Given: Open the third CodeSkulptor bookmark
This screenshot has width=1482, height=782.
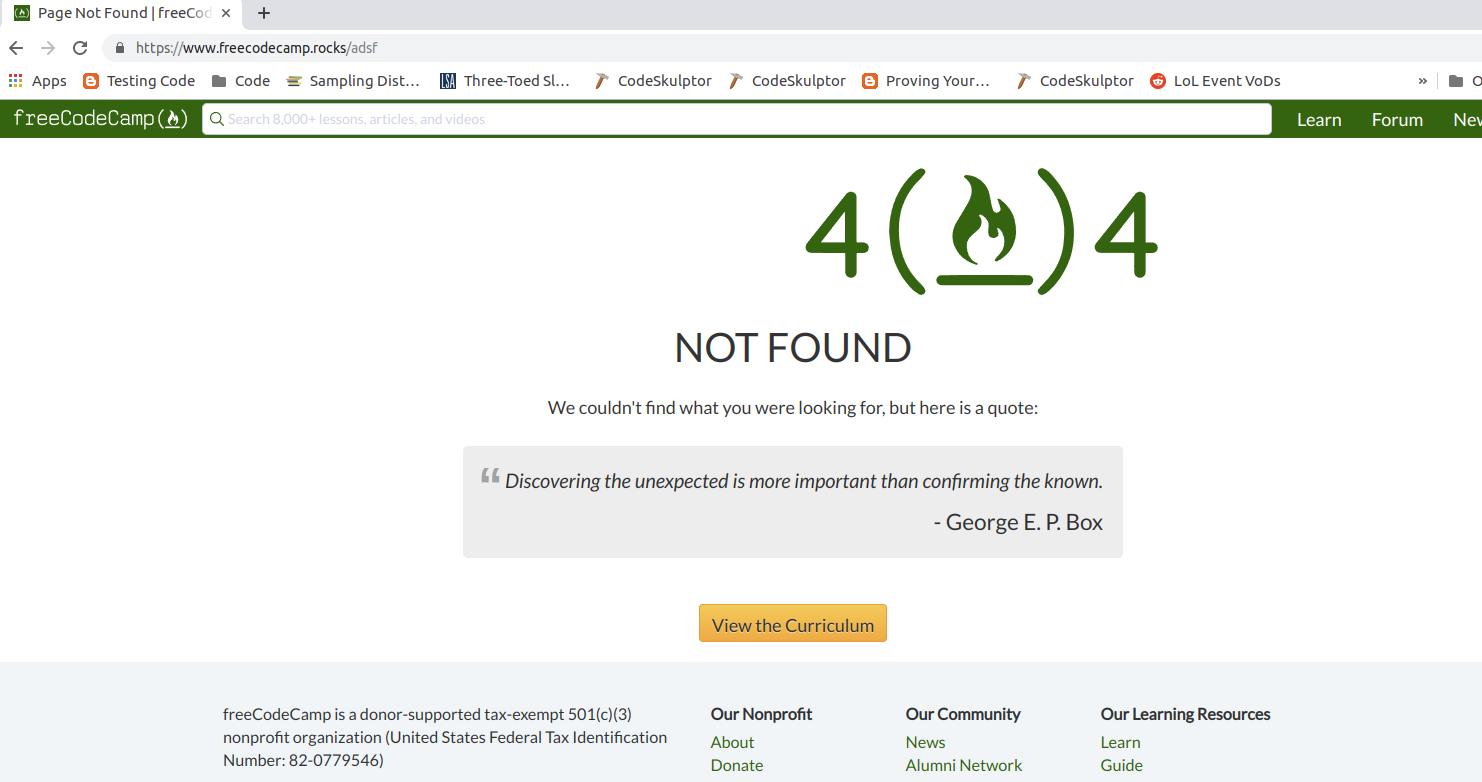Looking at the screenshot, I should [1074, 81].
